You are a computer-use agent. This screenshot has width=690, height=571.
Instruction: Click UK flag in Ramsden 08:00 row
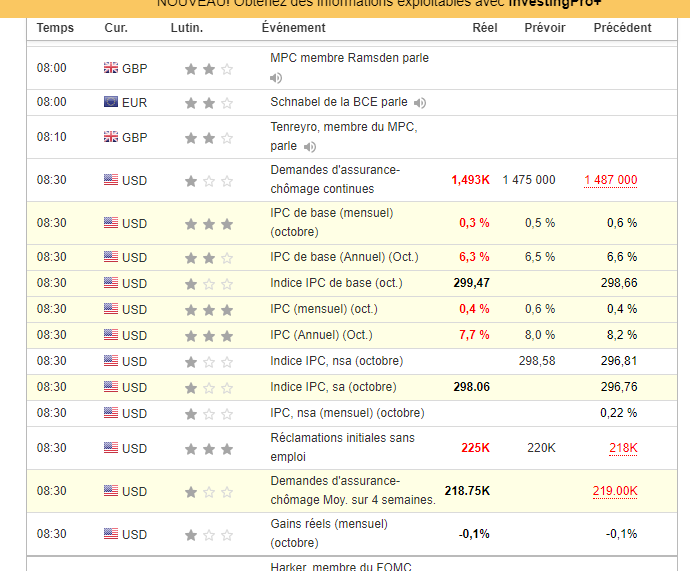[111, 68]
